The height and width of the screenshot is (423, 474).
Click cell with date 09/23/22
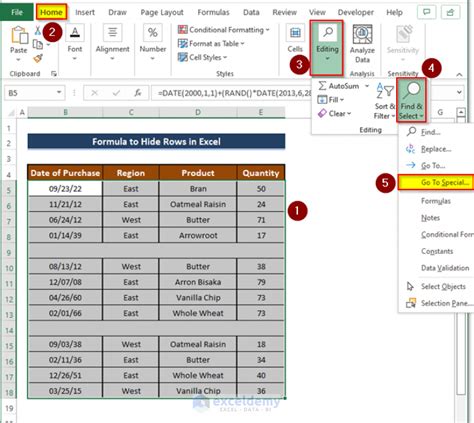pos(65,189)
